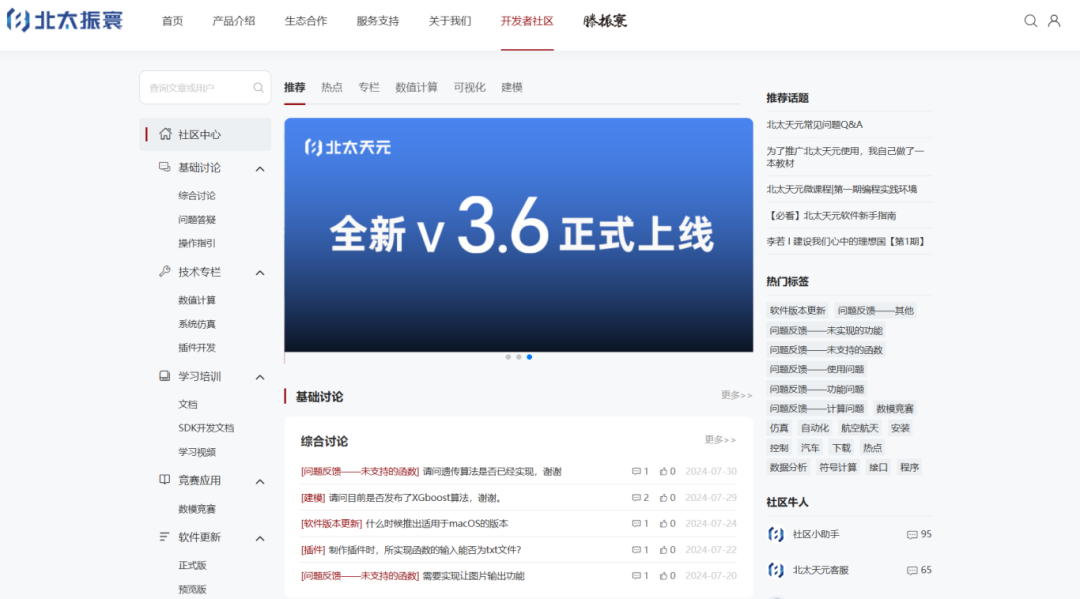The width and height of the screenshot is (1080, 599).
Task: Click the search magnifier icon in top header
Action: [x=1031, y=21]
